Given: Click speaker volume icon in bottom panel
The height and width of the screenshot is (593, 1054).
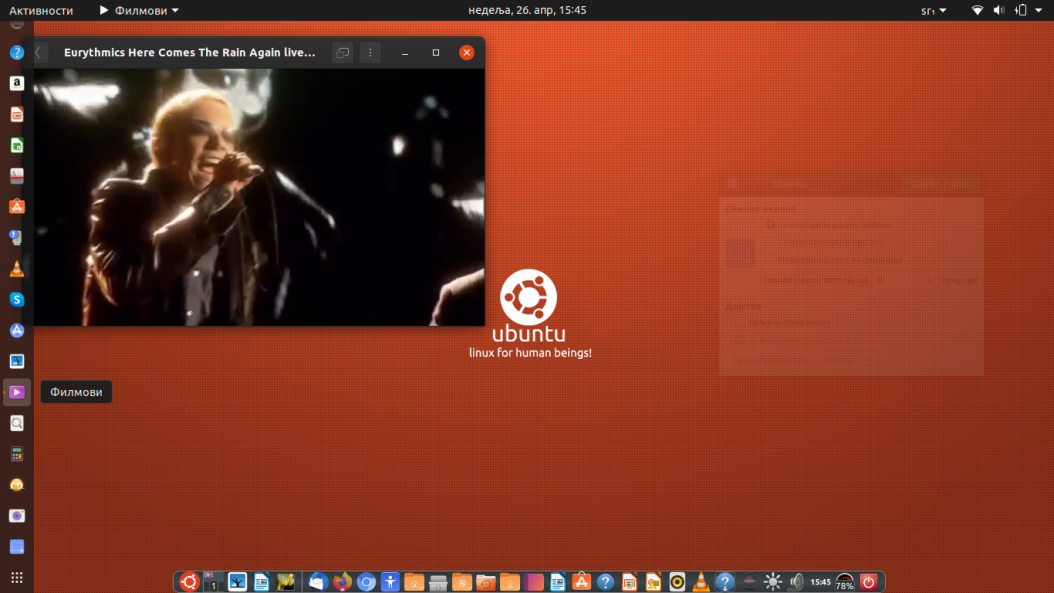Looking at the screenshot, I should click(x=797, y=582).
